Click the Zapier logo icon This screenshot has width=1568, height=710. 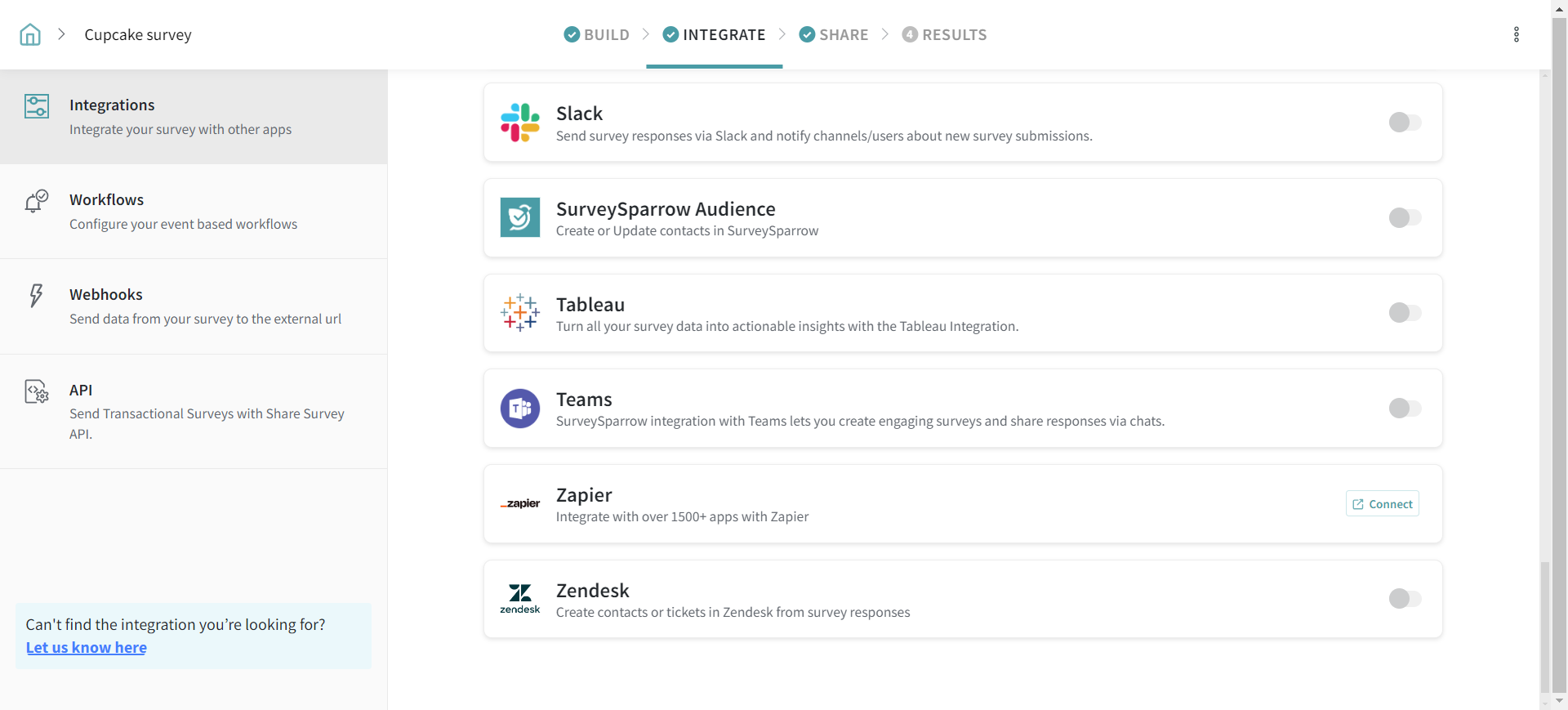(520, 503)
